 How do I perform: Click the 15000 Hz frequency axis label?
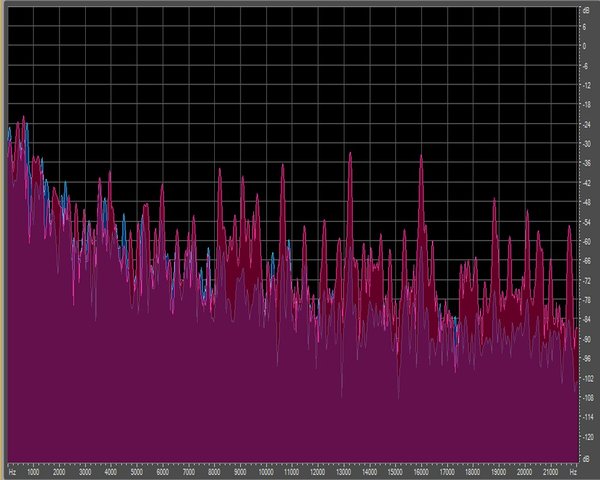click(x=395, y=472)
